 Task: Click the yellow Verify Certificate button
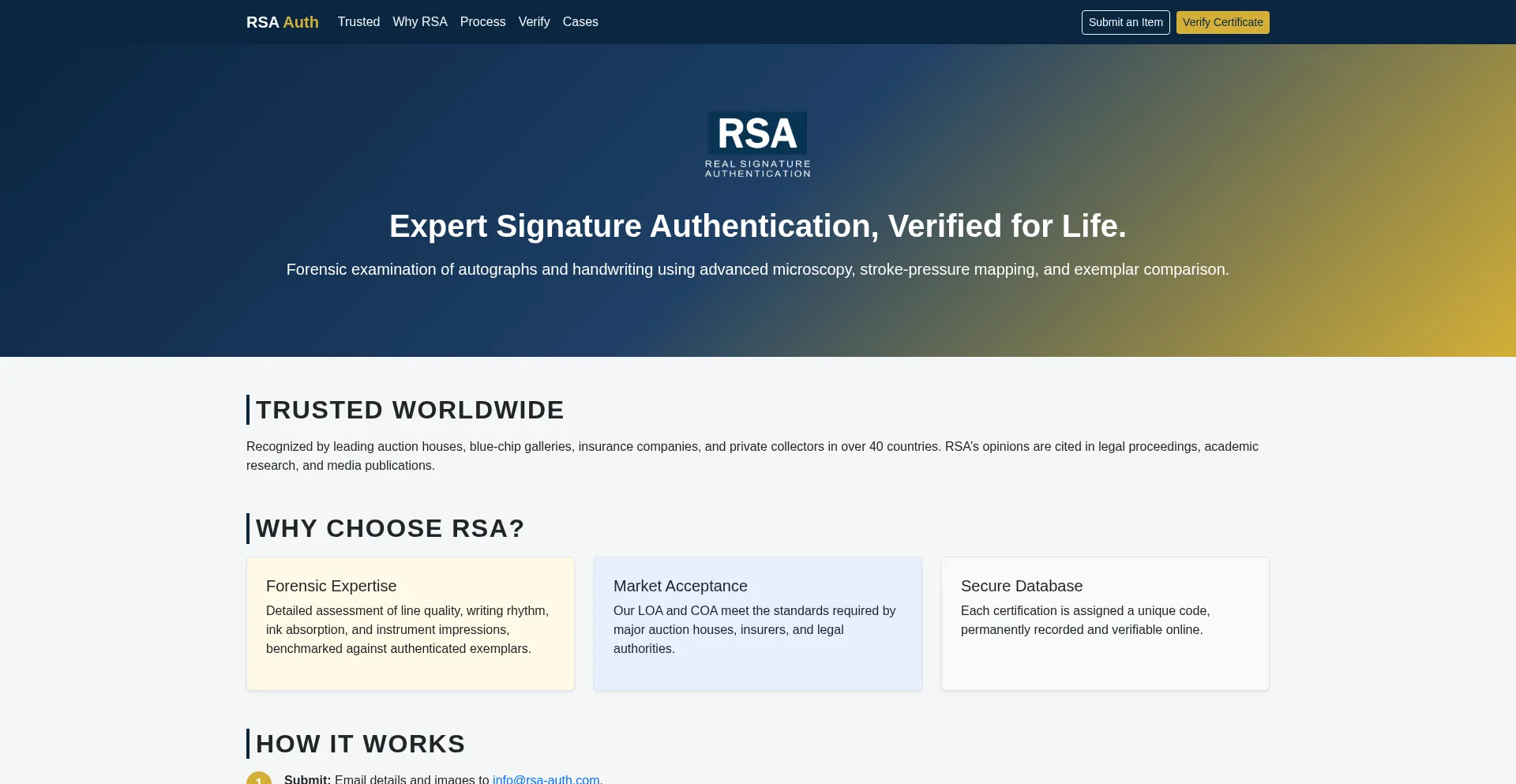coord(1222,22)
